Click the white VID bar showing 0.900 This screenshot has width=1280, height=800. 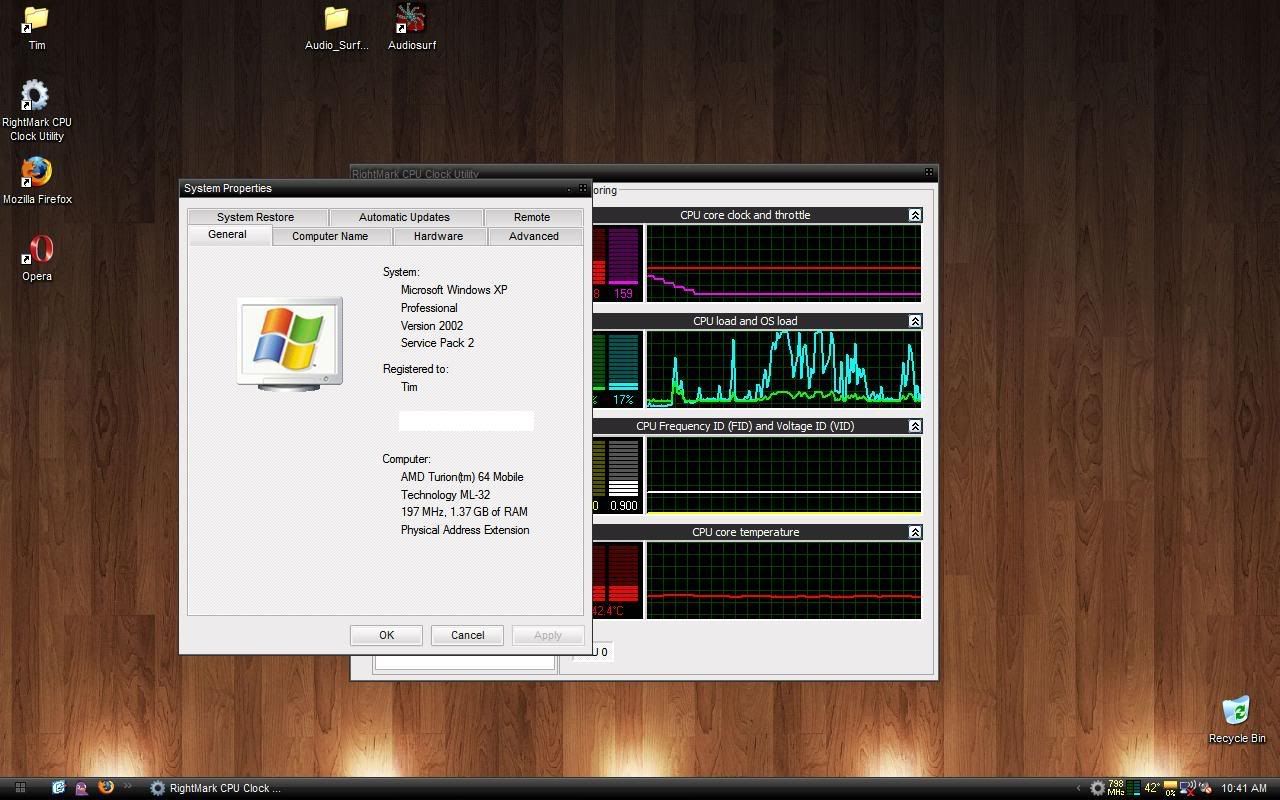click(x=624, y=469)
